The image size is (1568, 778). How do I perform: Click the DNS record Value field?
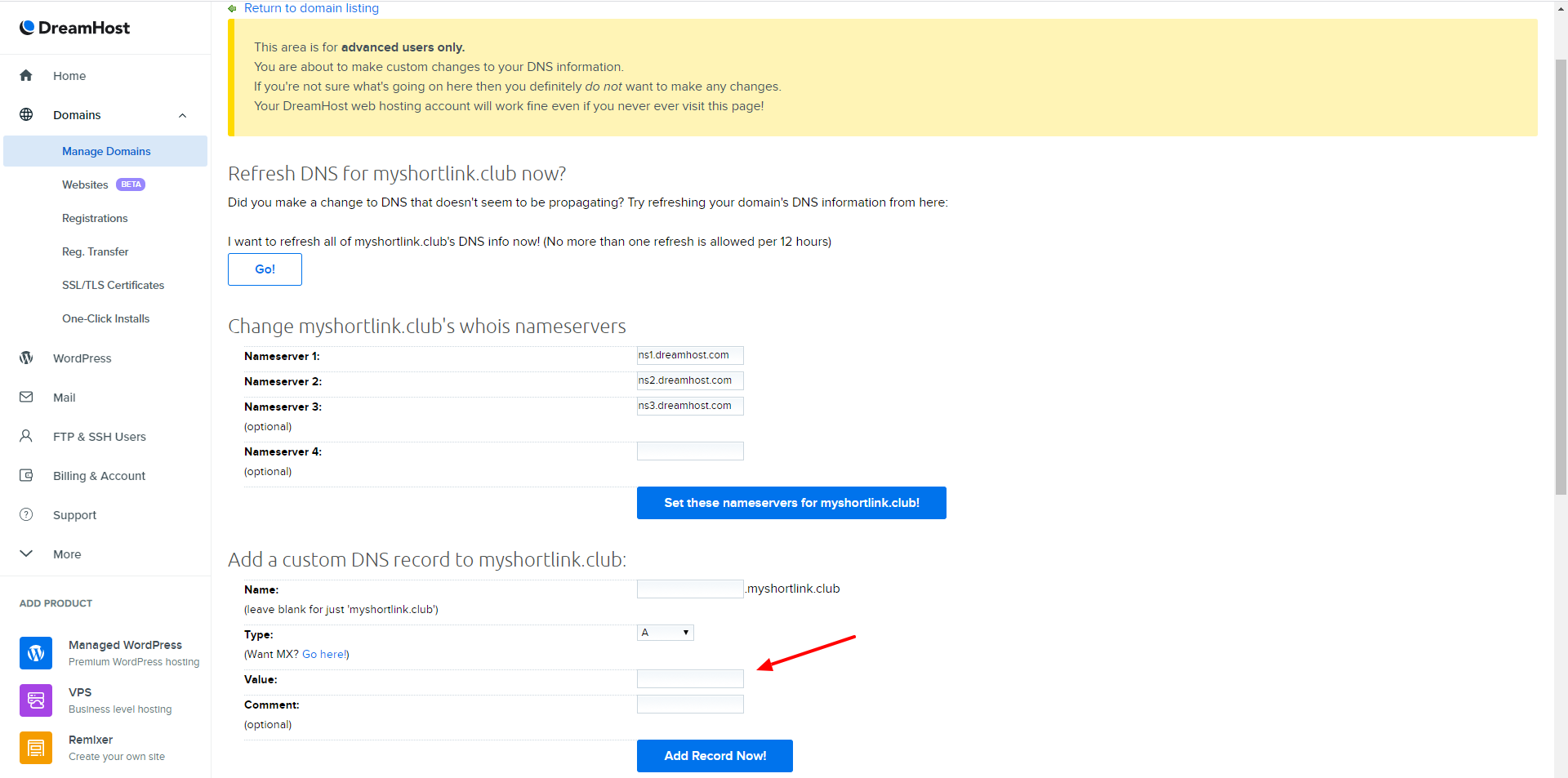click(x=690, y=678)
